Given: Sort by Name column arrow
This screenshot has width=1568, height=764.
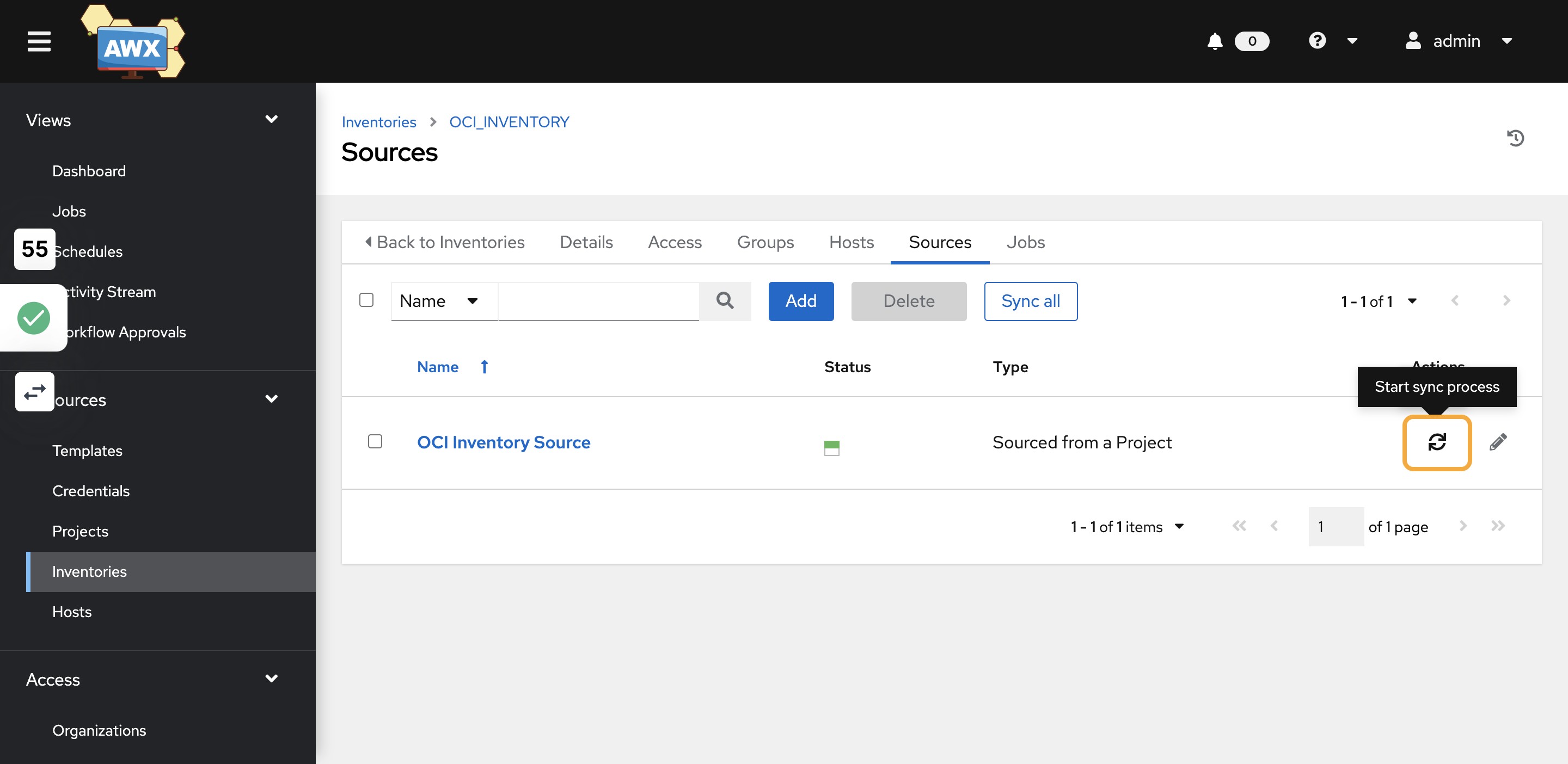Looking at the screenshot, I should point(485,367).
